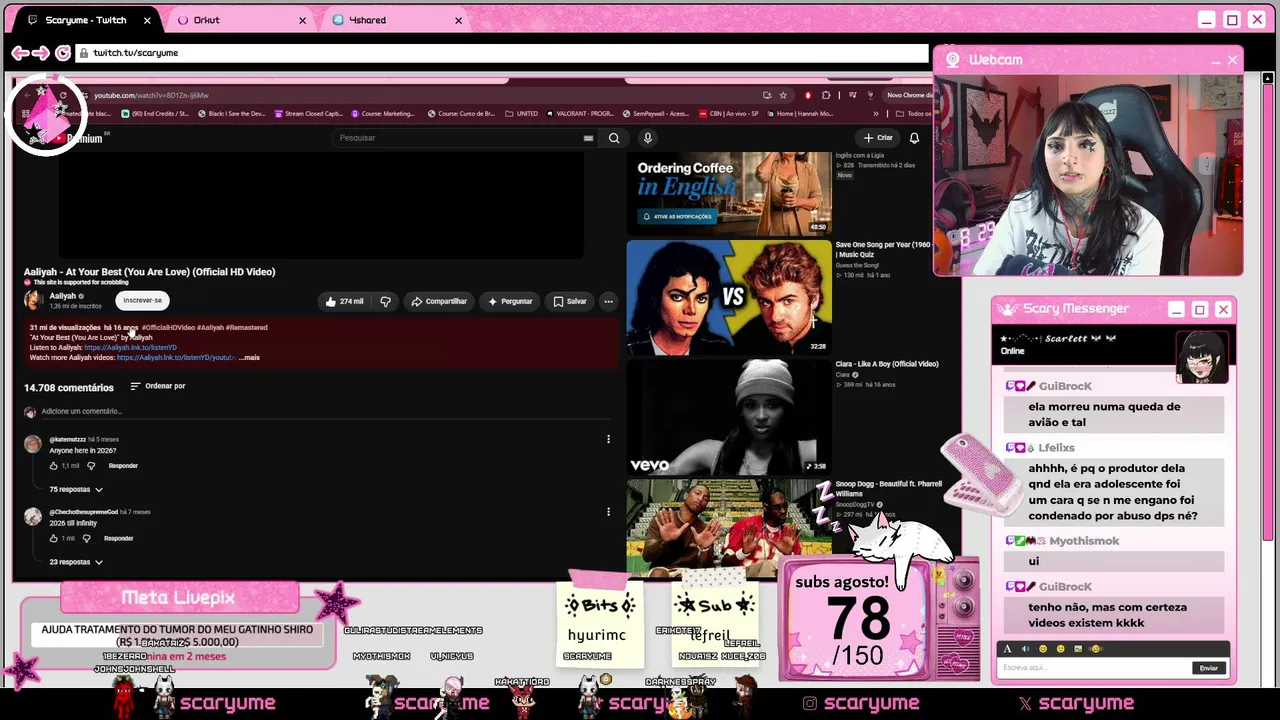Open the Criar create menu
The image size is (1280, 720).
click(878, 138)
